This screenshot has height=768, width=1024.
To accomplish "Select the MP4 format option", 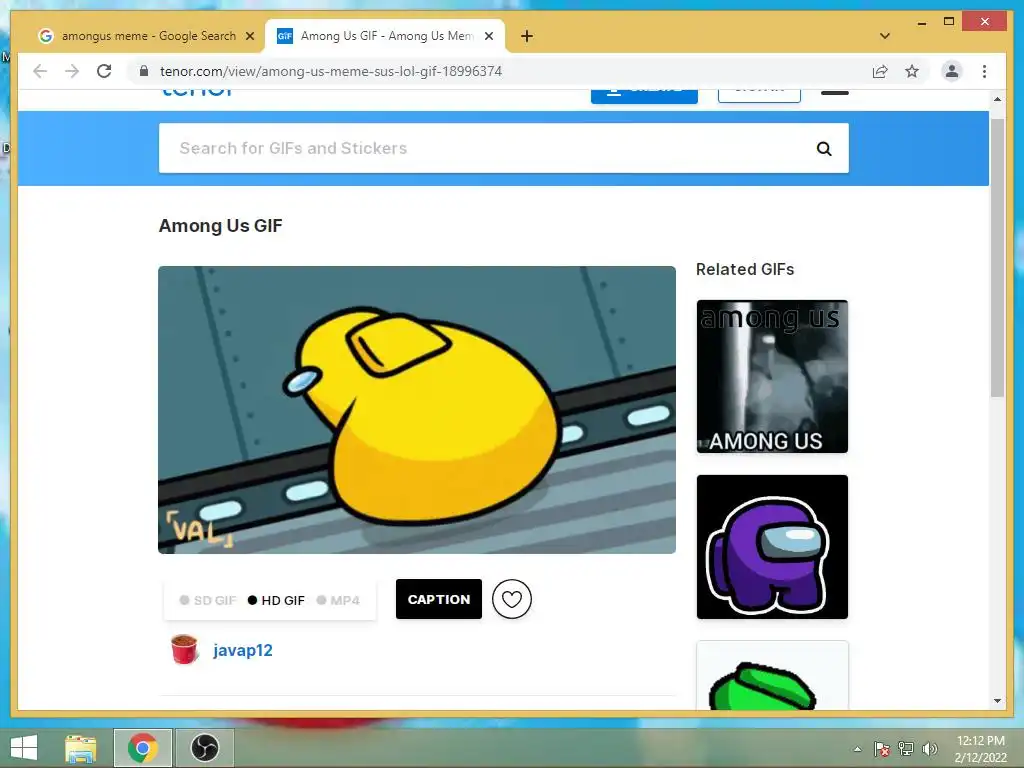I will click(x=338, y=600).
